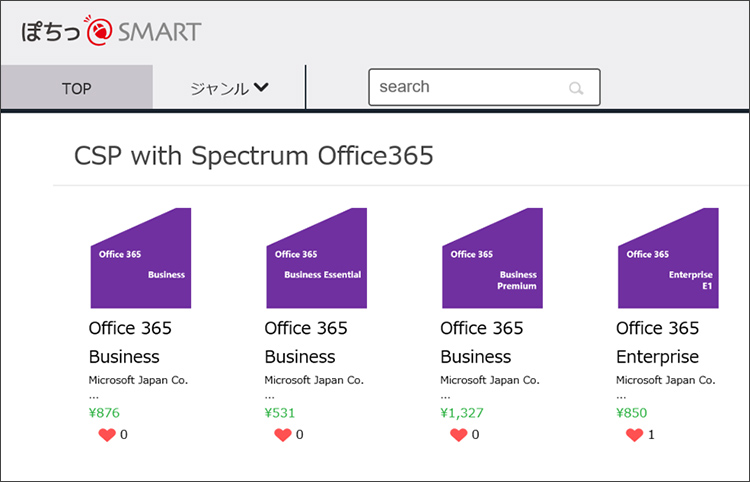
Task: Click the CSP with Spectrum Office365 heading
Action: 254,156
